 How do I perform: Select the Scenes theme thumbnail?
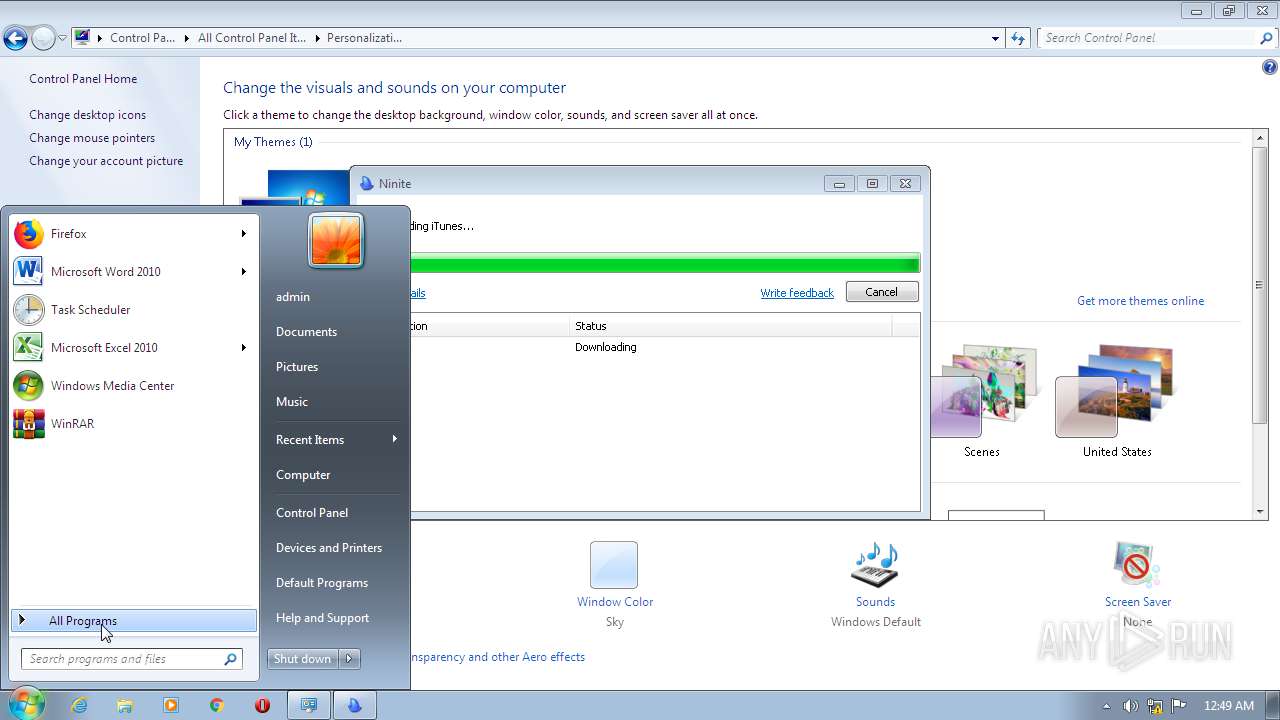[986, 391]
